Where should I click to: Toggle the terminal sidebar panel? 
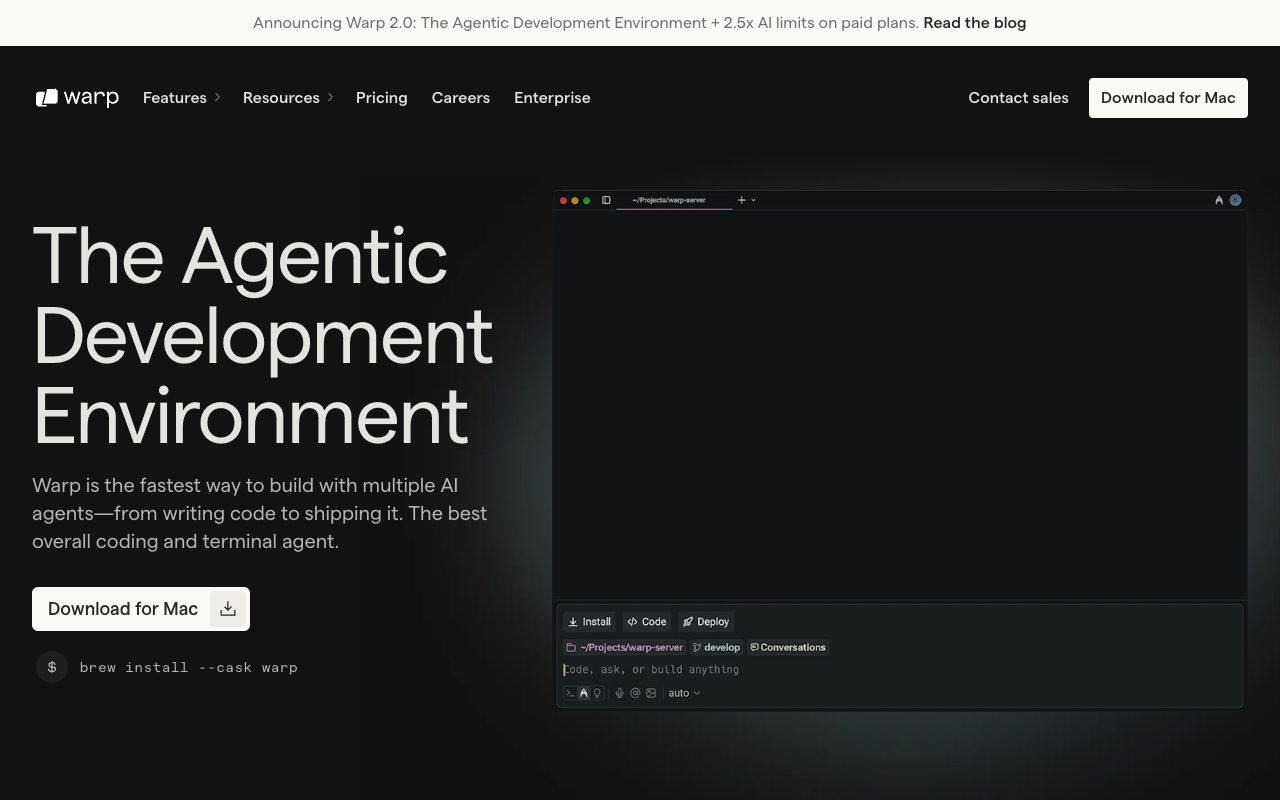[606, 200]
